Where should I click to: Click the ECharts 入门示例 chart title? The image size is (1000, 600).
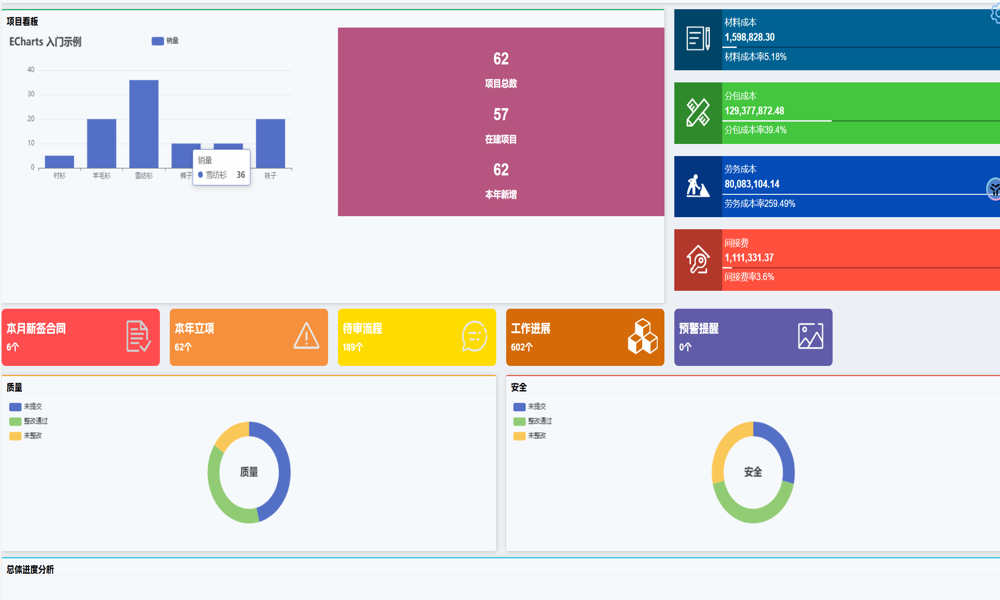pos(45,42)
